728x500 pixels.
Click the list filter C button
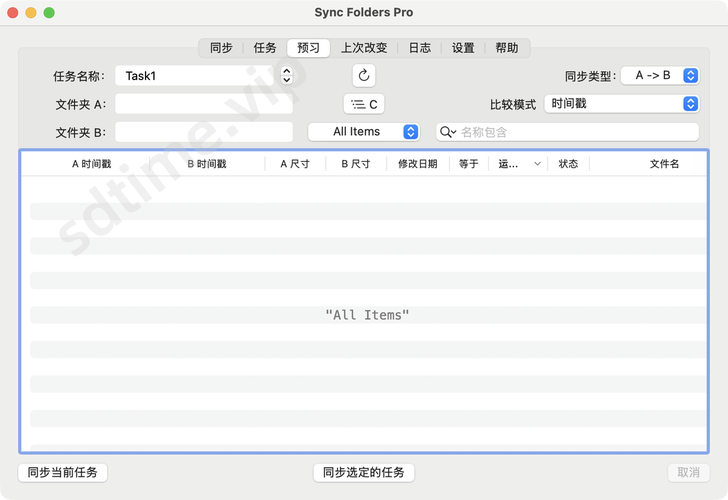(364, 104)
